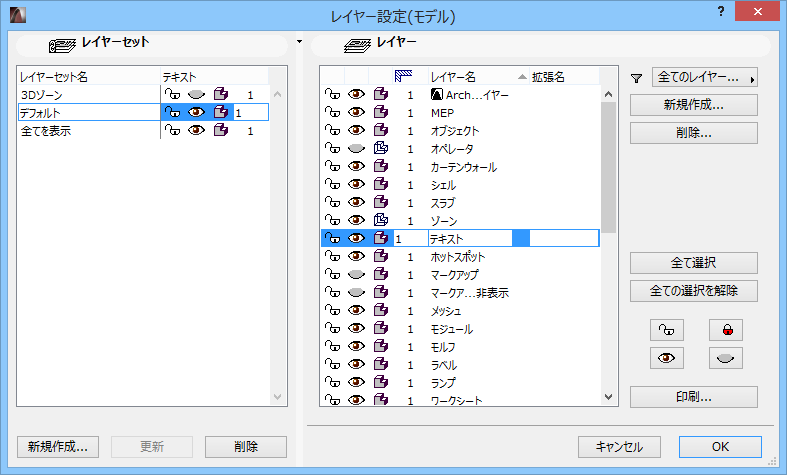
Task: Click solid model icon on スラブ layer
Action: point(381,202)
